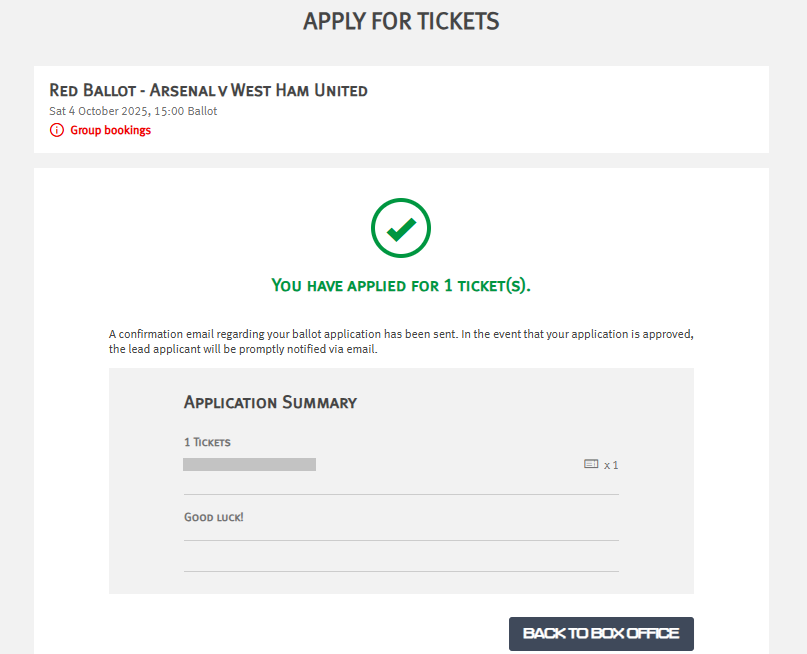Click the 'You have applied for 1 ticket(s)' message
This screenshot has width=807, height=654.
pos(401,286)
